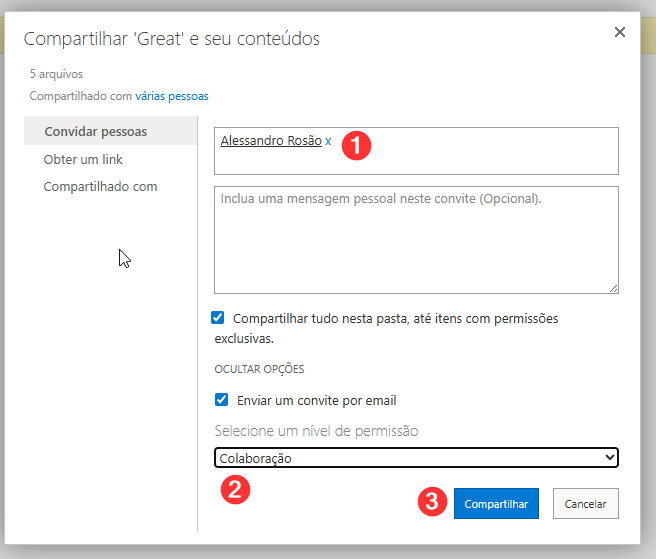
Task: Collapse options via OCULTAR OPÇÕES
Action: (x=259, y=370)
